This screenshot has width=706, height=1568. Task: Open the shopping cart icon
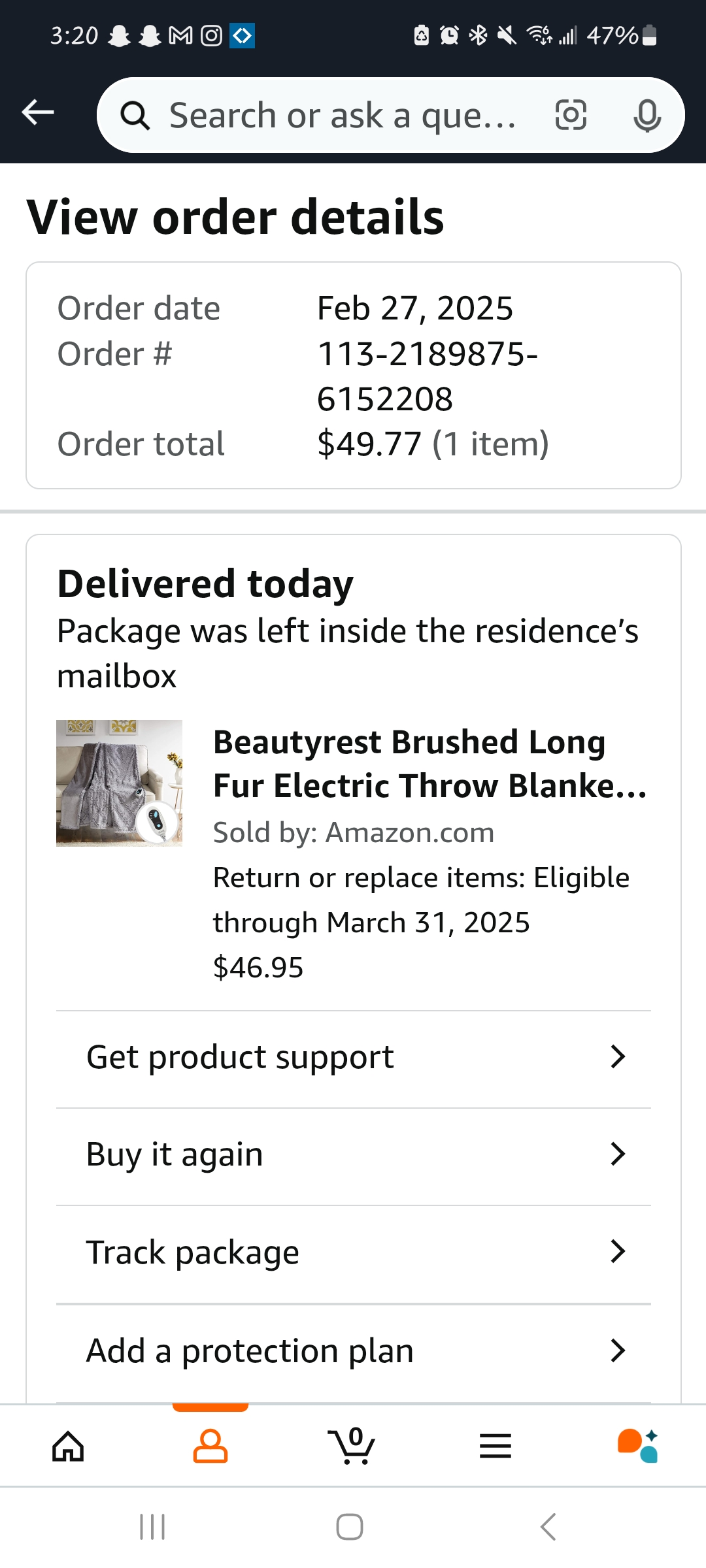click(x=352, y=1445)
